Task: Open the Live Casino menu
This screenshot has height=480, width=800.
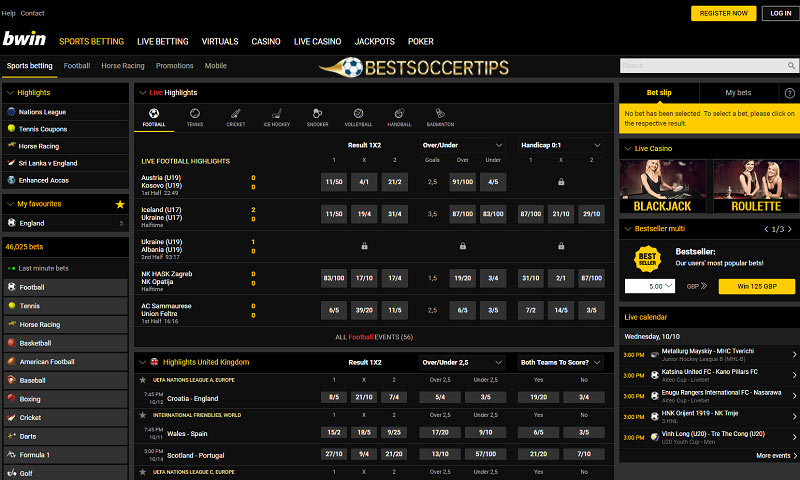Action: (317, 41)
